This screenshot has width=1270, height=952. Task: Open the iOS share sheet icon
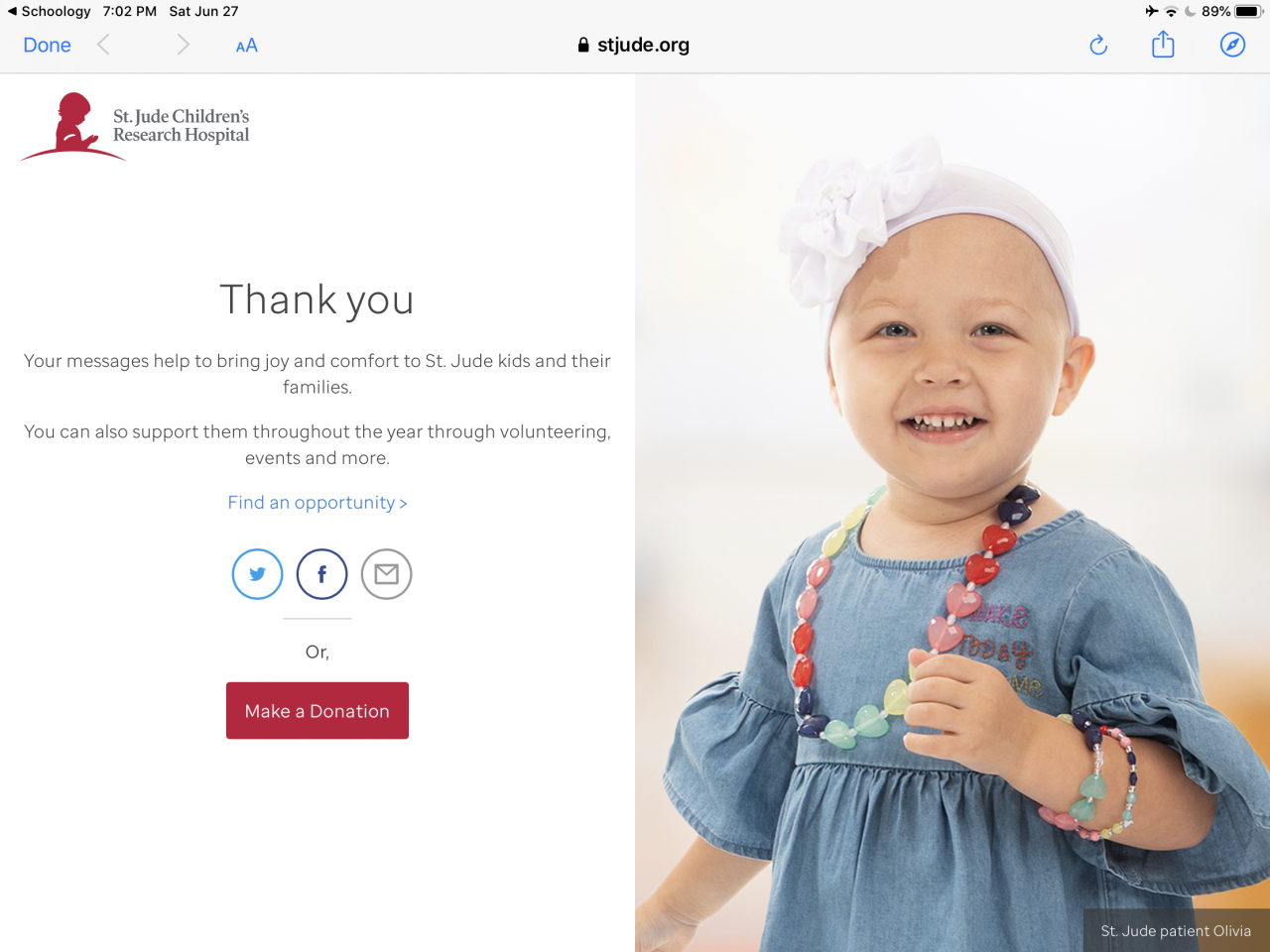click(1163, 44)
